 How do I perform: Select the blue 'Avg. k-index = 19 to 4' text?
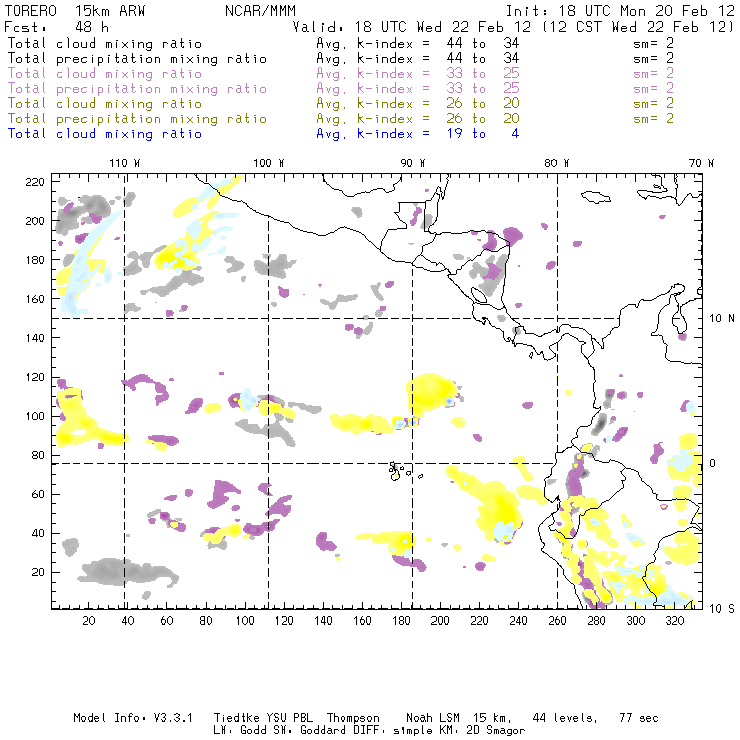click(418, 134)
